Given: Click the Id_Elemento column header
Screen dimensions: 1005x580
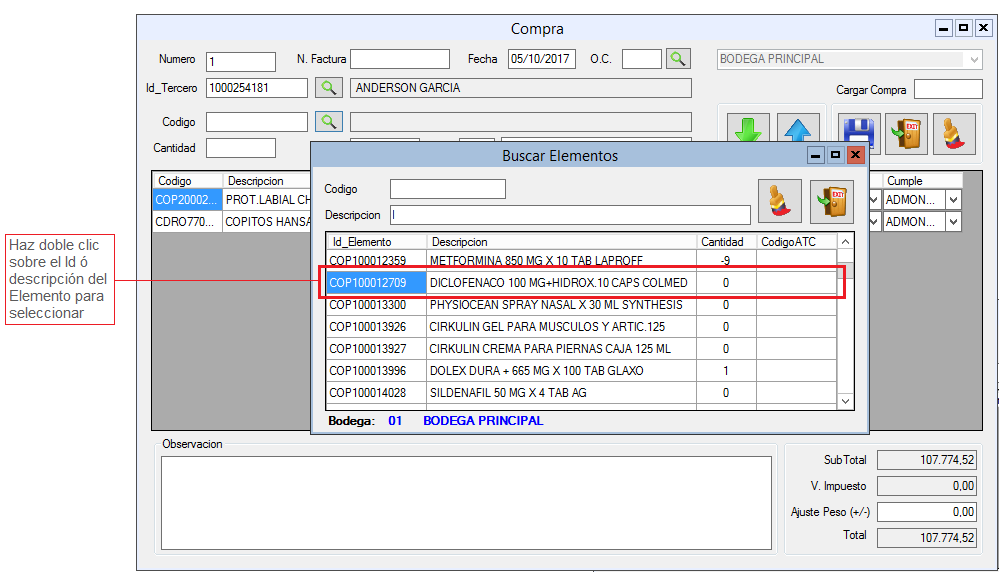Looking at the screenshot, I should 376,242.
